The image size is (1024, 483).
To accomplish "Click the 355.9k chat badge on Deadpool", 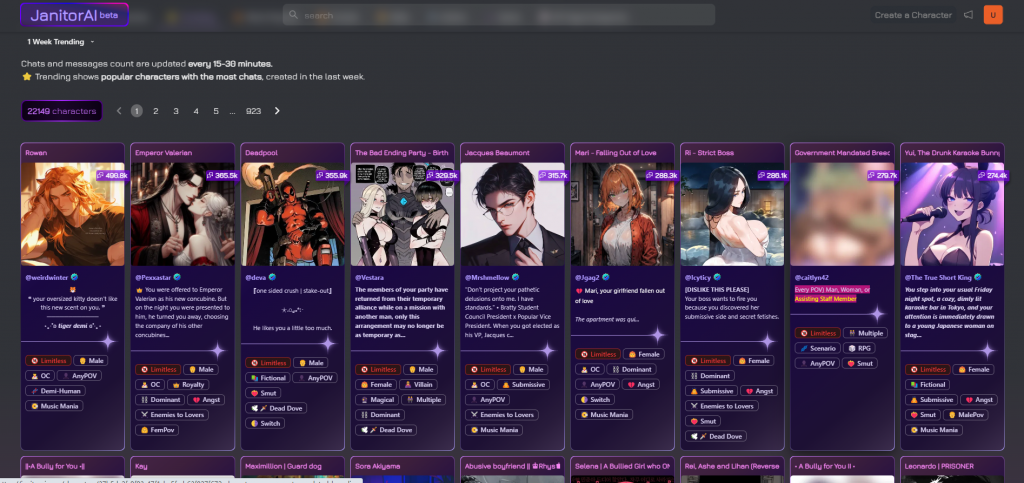I will (x=330, y=176).
